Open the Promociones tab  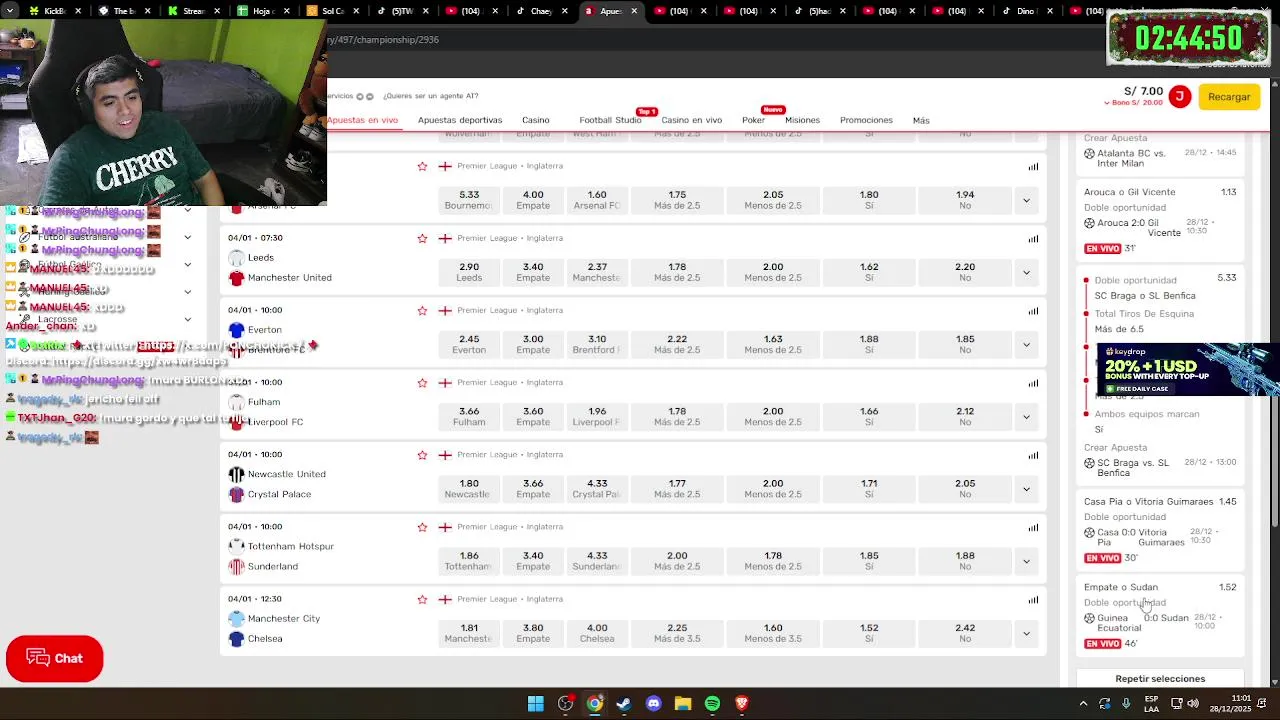pos(866,120)
